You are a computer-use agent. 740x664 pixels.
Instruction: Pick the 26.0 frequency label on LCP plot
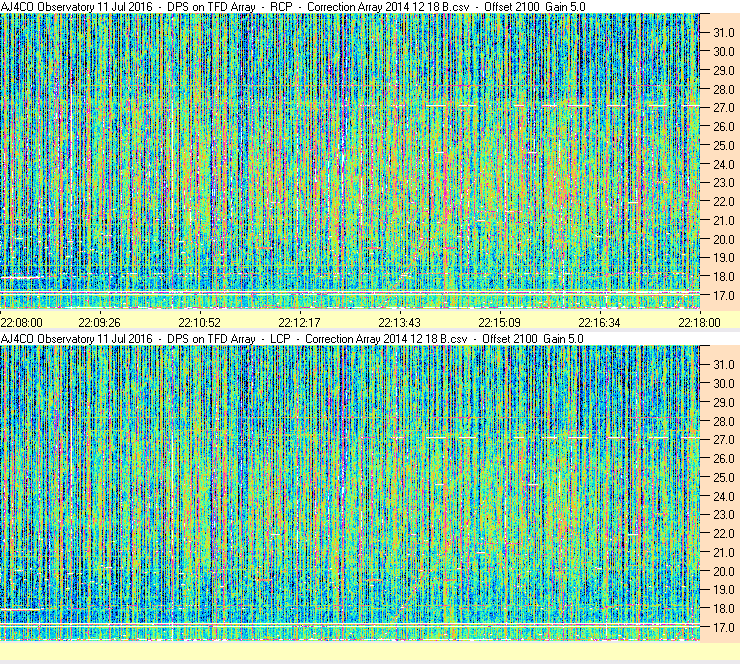pyautogui.click(x=724, y=458)
